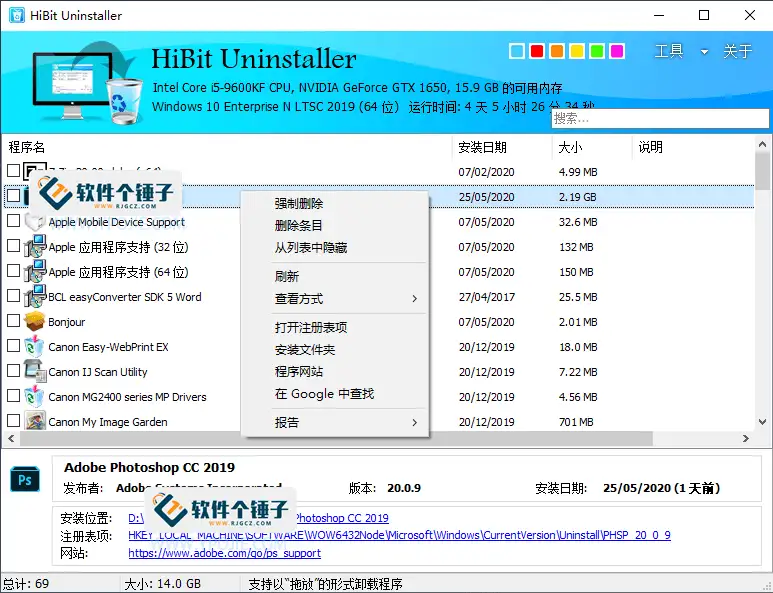Click the vertical scrollbar down arrow

[x=762, y=422]
